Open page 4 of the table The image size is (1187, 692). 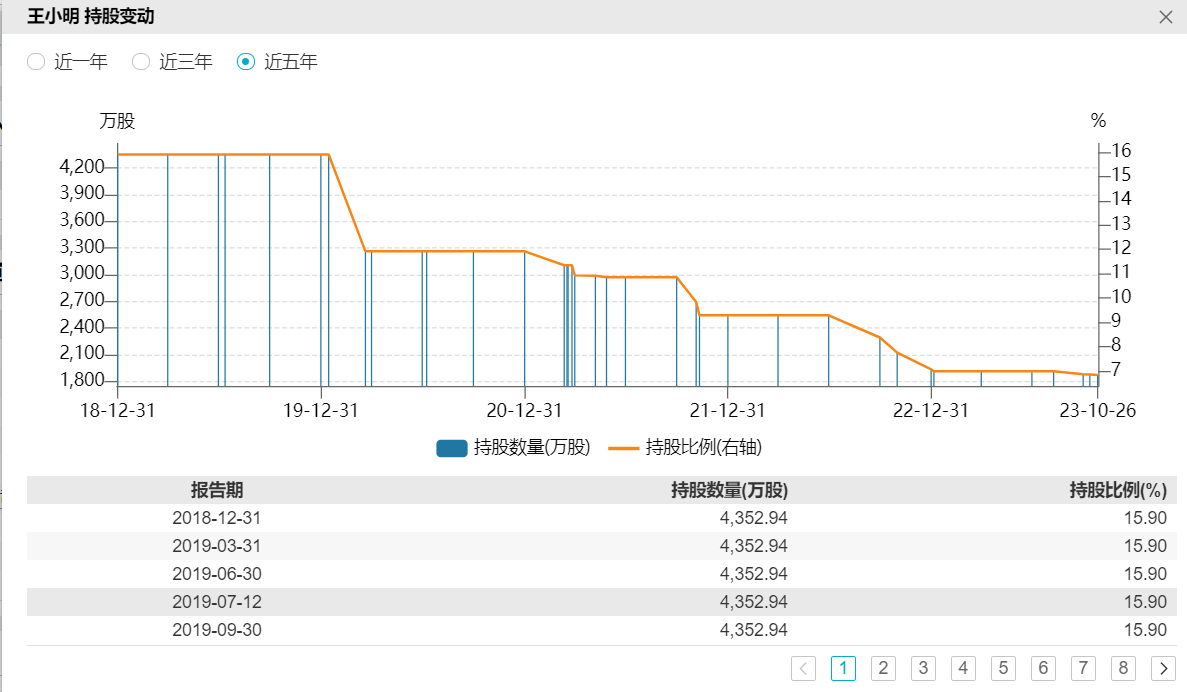pyautogui.click(x=963, y=669)
